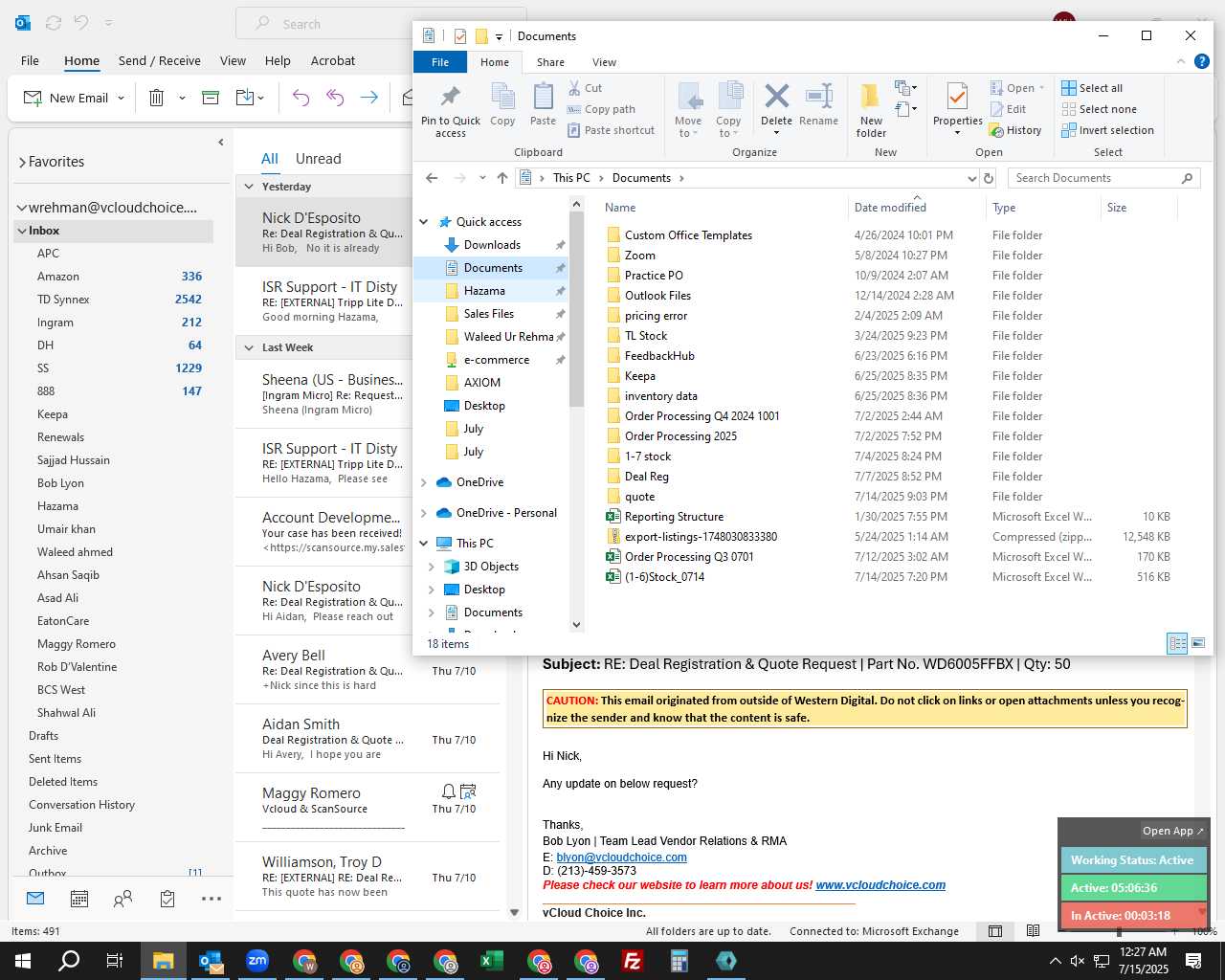Collapse the Explorer ribbon chevron

pyautogui.click(x=1180, y=61)
